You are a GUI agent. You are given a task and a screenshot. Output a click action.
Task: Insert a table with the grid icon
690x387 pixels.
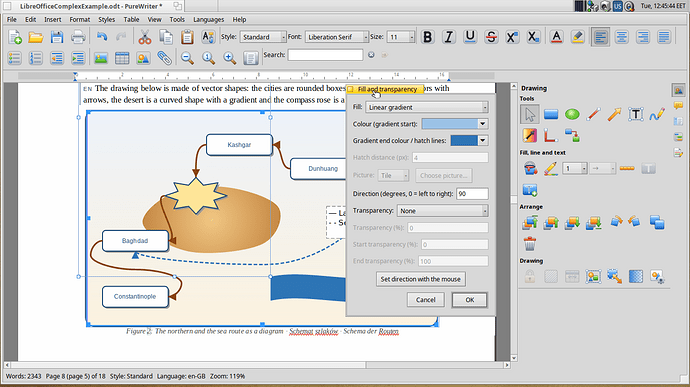pos(122,58)
